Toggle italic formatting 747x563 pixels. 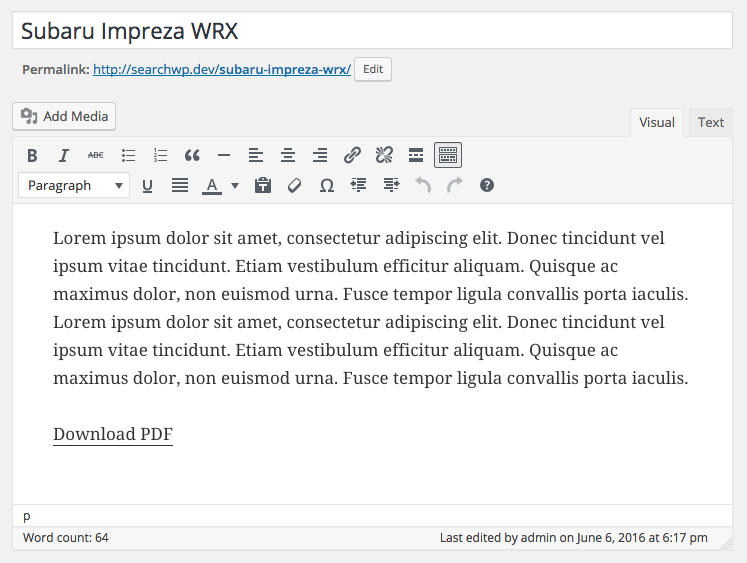click(x=63, y=155)
